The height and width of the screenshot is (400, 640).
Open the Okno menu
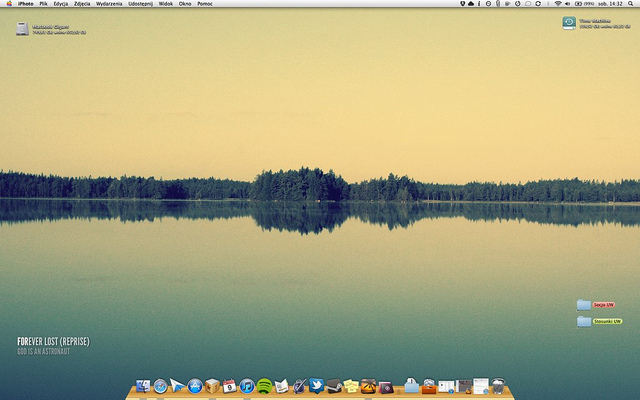tap(185, 4)
